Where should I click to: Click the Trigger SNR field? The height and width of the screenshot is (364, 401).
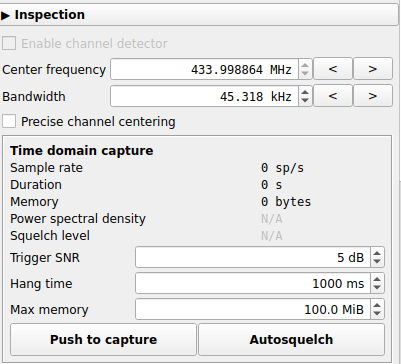[x=253, y=257]
